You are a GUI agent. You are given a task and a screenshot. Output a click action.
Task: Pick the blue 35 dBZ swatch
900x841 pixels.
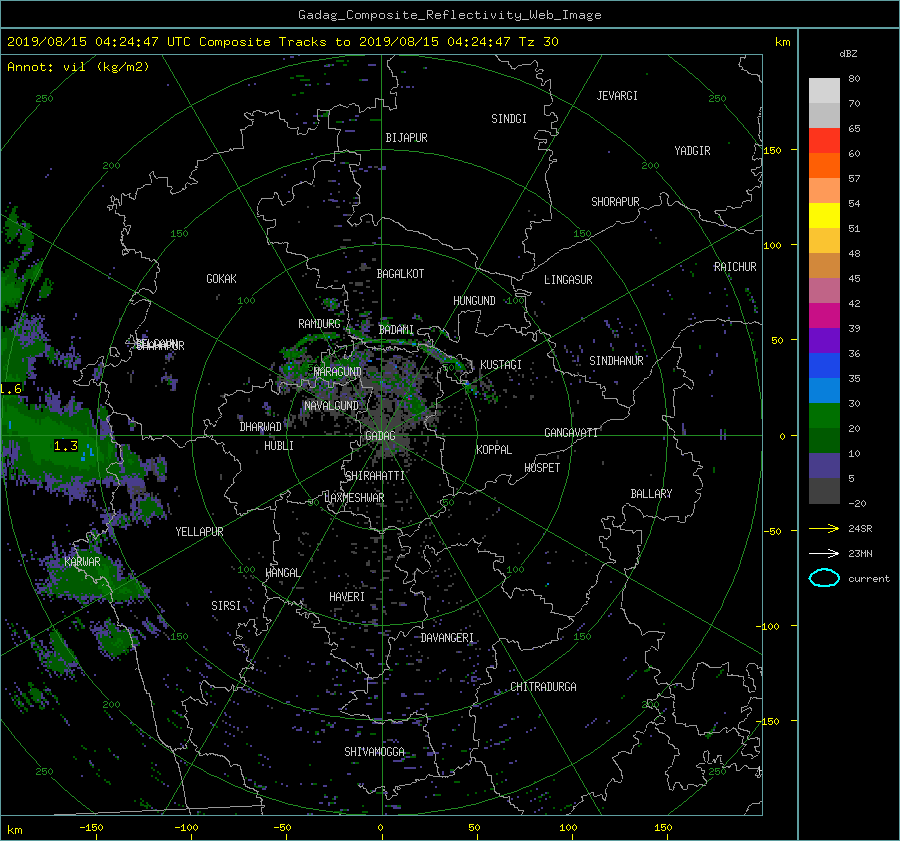[x=824, y=366]
